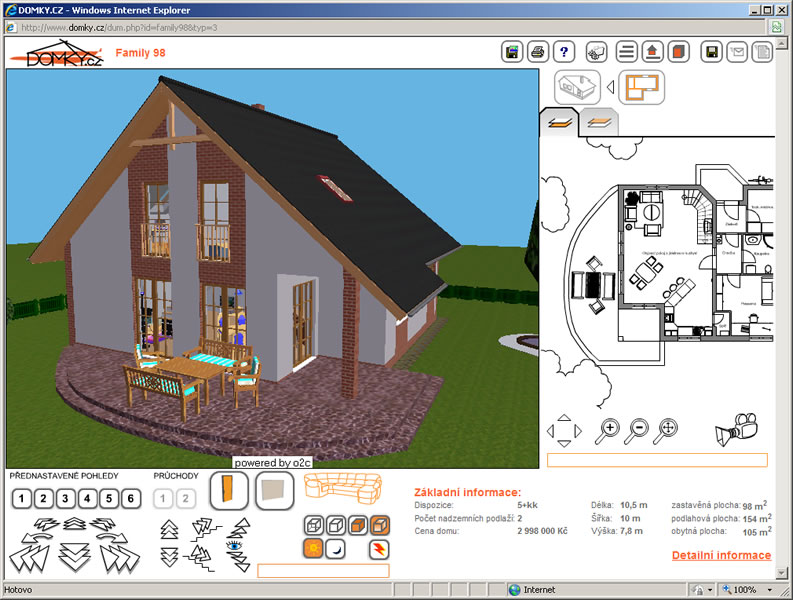Click the sofa furniture icon
The width and height of the screenshot is (793, 600).
pos(344,489)
